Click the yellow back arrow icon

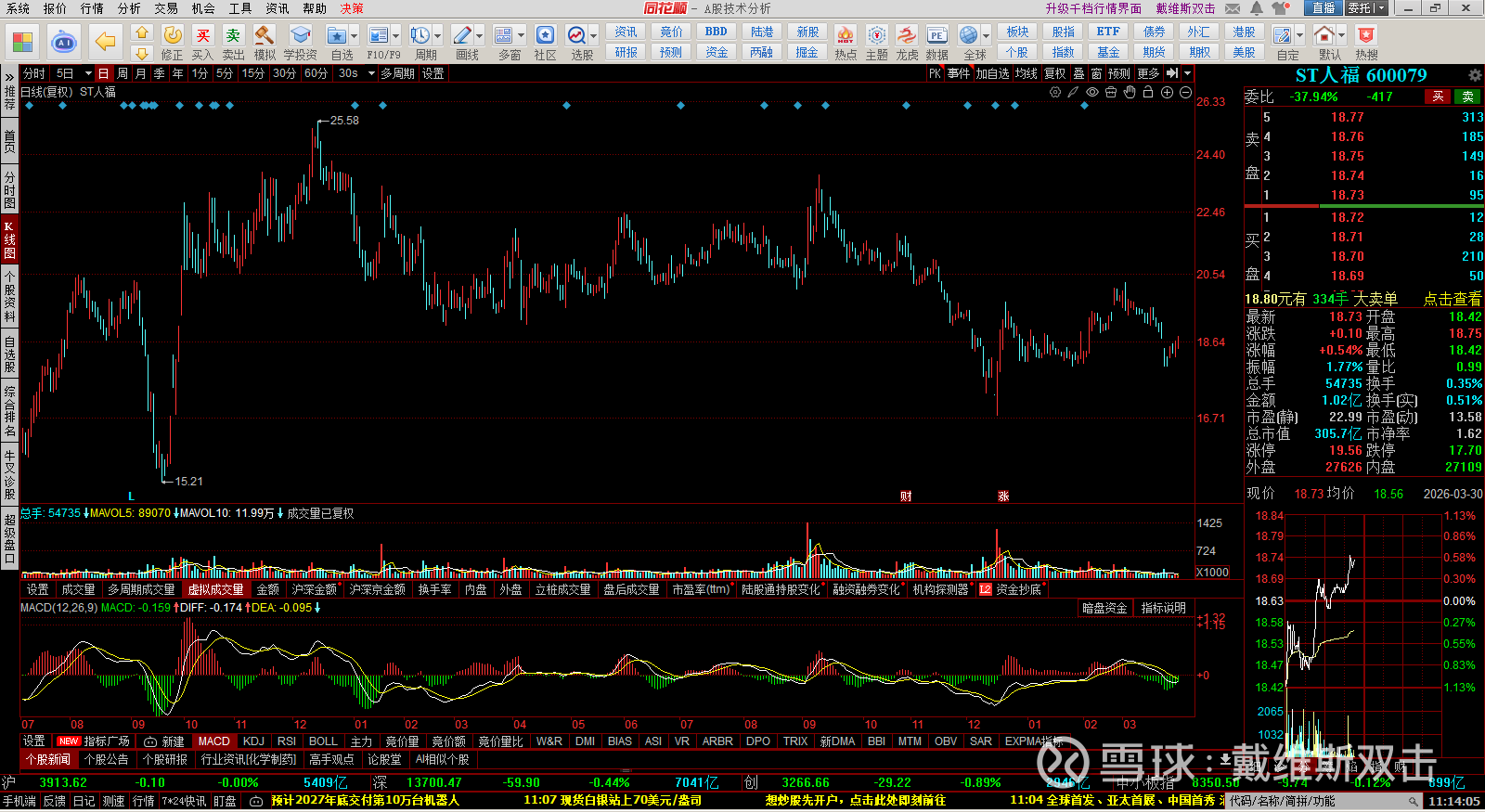coord(107,42)
